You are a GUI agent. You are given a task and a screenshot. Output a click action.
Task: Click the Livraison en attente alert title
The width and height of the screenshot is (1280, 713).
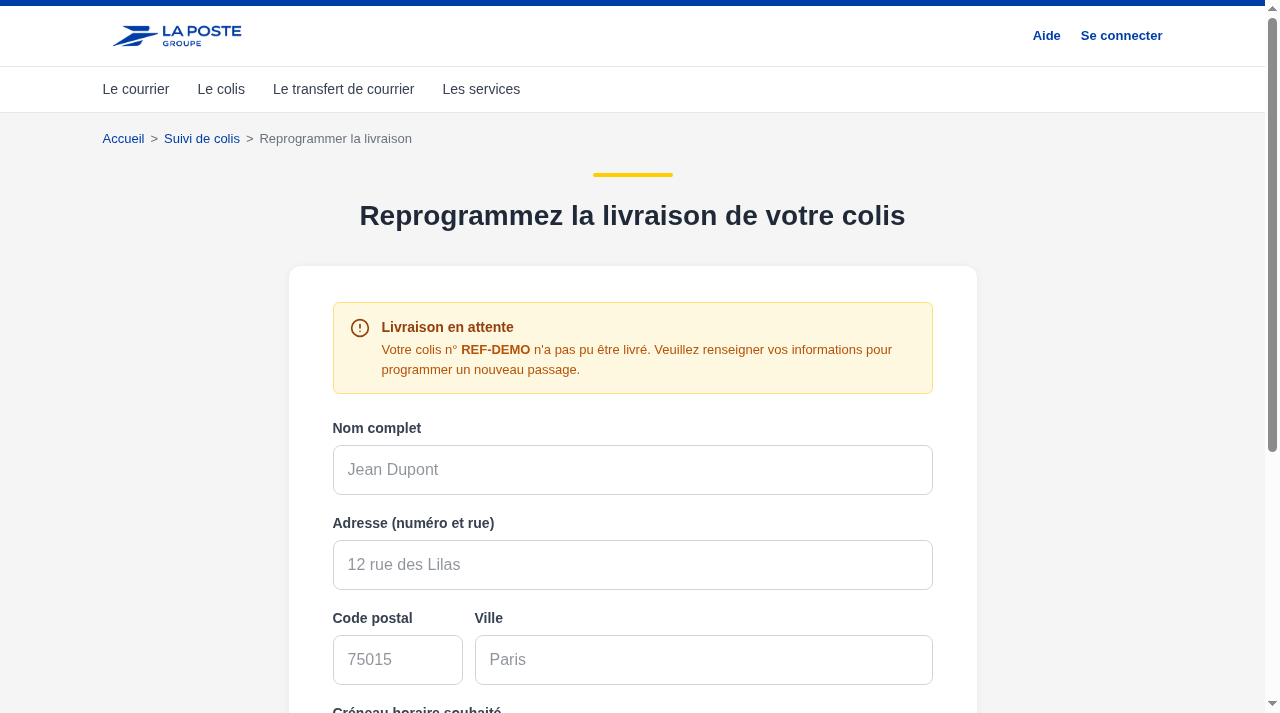click(x=447, y=327)
